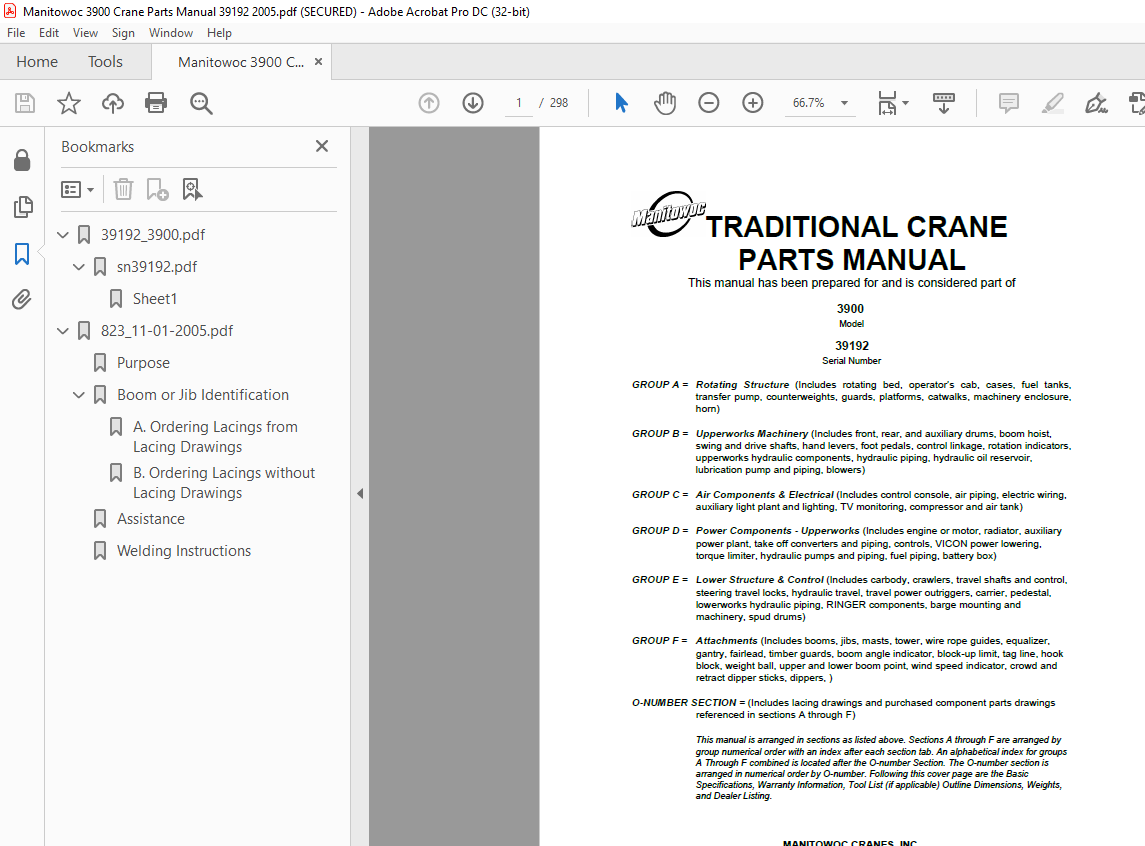The height and width of the screenshot is (846, 1145).
Task: Open the Edit menu
Action: tap(49, 33)
